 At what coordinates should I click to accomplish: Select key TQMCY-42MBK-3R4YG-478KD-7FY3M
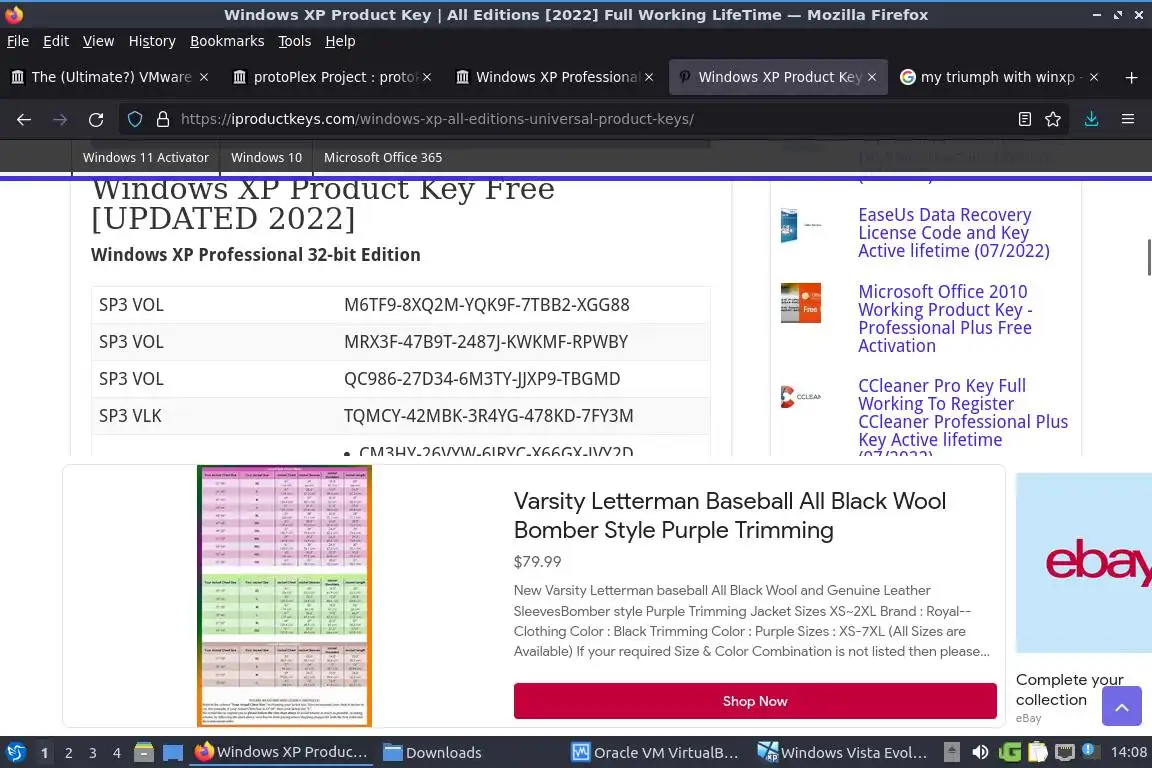[489, 416]
